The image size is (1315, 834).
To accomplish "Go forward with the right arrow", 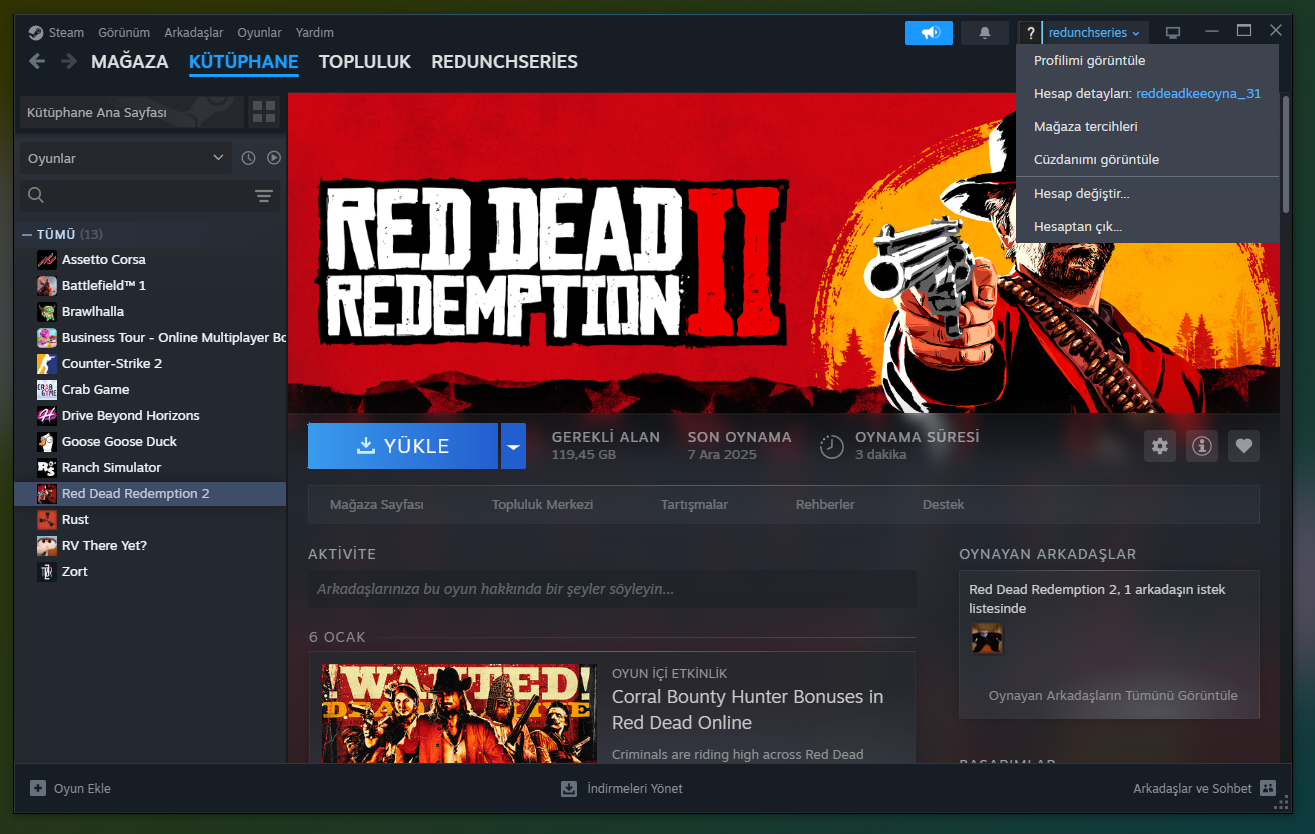I will (69, 61).
